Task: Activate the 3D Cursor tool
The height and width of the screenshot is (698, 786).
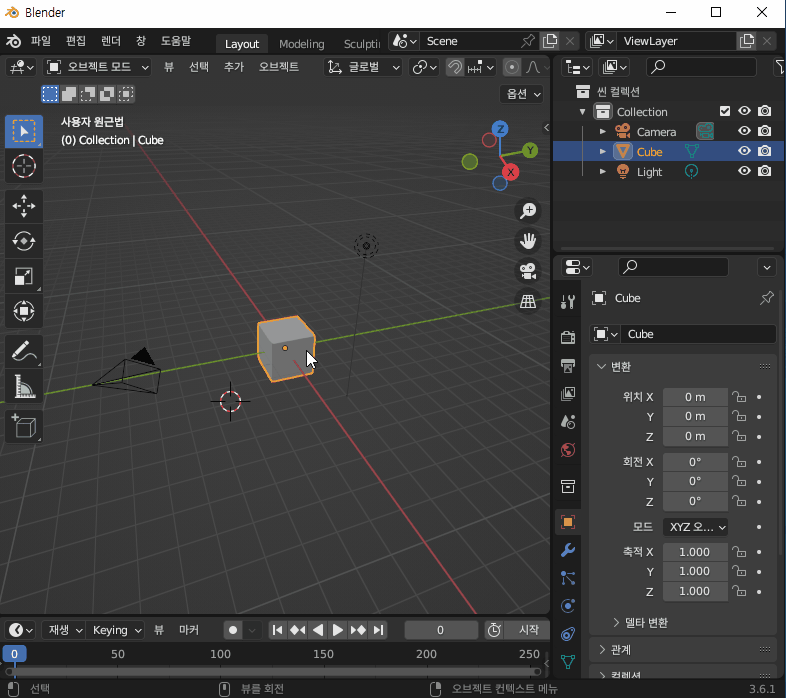Action: pyautogui.click(x=24, y=166)
